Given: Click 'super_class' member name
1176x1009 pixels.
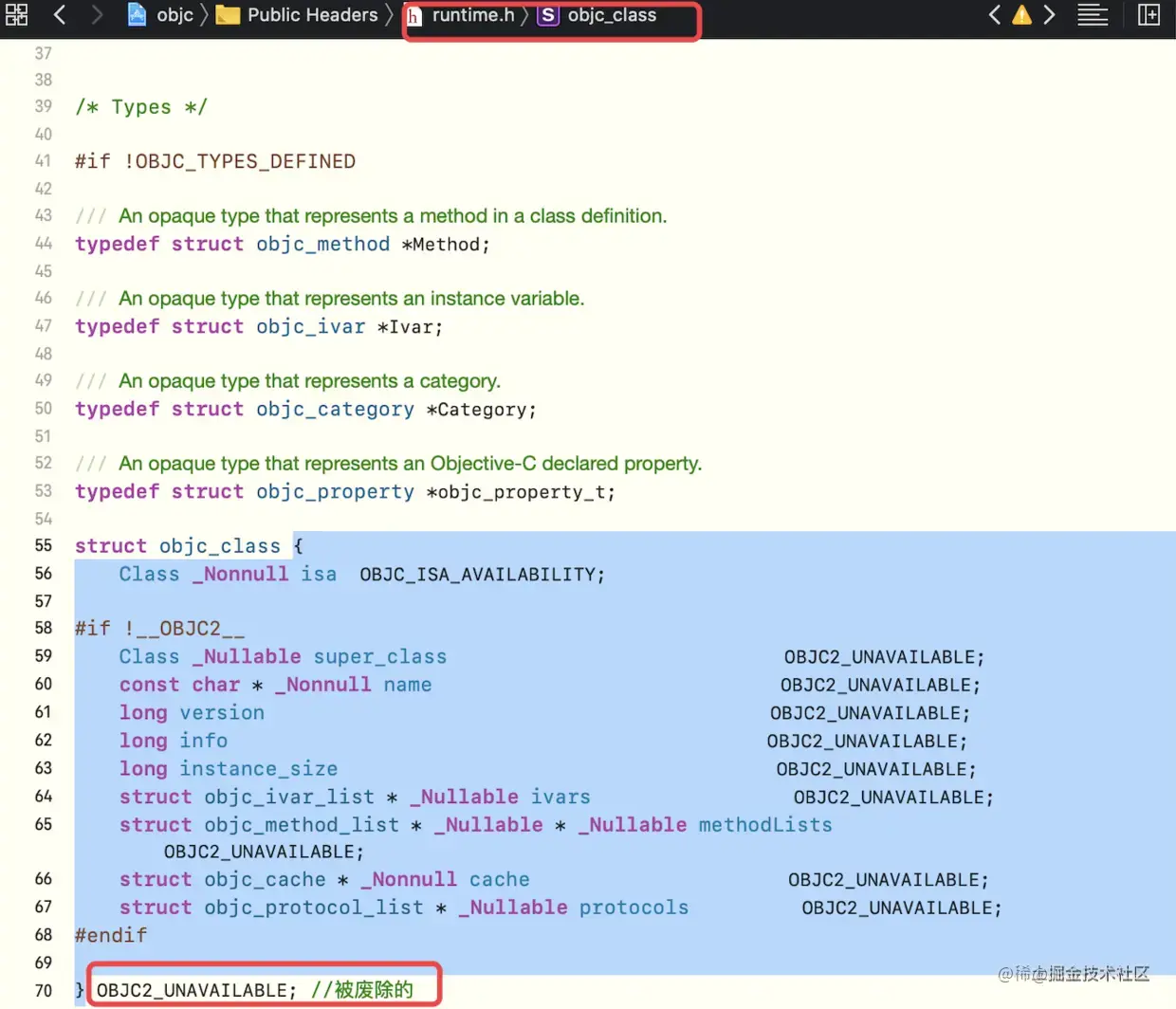Looking at the screenshot, I should pos(380,656).
